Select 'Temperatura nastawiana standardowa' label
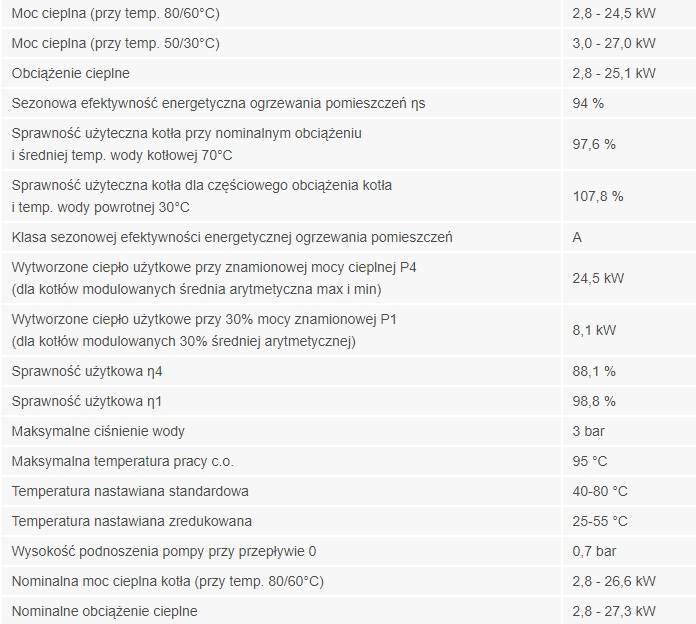This screenshot has width=696, height=624. 130,491
